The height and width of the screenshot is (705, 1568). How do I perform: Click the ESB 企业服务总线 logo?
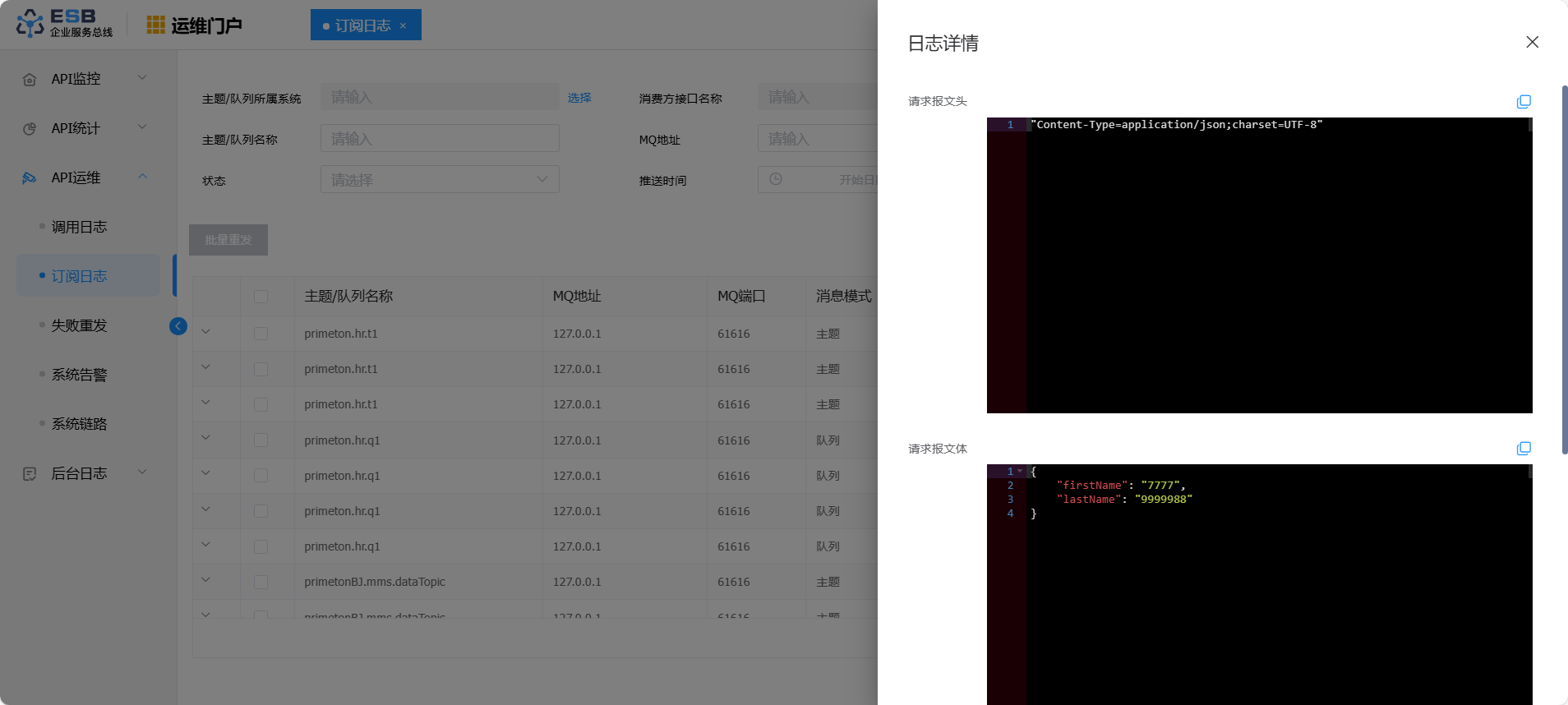coord(64,24)
